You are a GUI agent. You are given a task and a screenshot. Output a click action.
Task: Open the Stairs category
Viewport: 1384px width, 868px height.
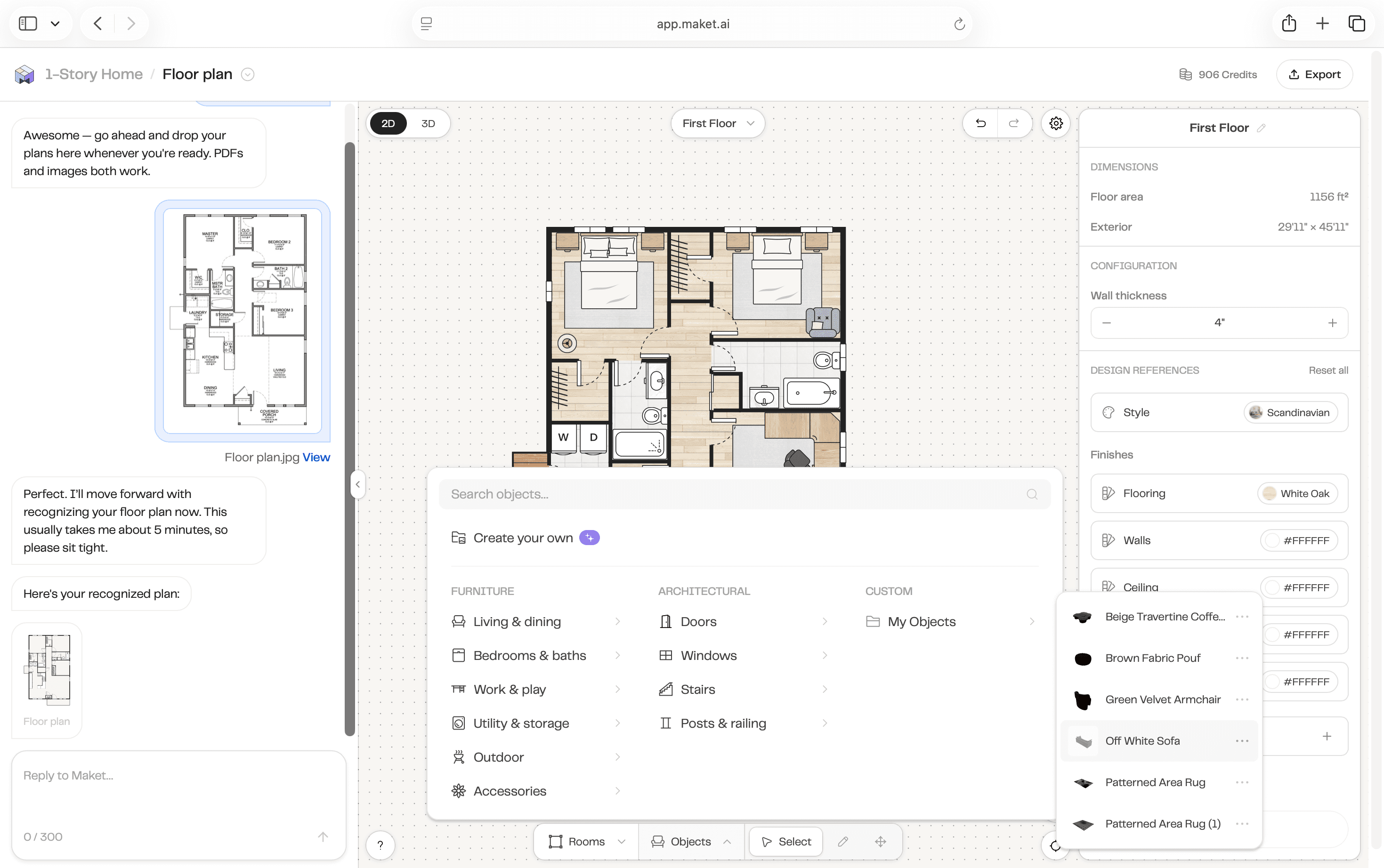743,690
